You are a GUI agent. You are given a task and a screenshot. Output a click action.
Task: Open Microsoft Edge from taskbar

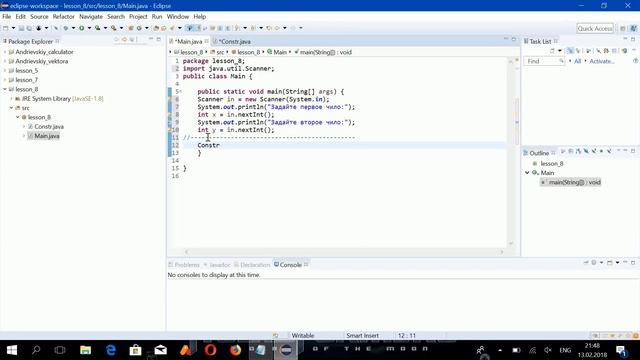(x=111, y=350)
